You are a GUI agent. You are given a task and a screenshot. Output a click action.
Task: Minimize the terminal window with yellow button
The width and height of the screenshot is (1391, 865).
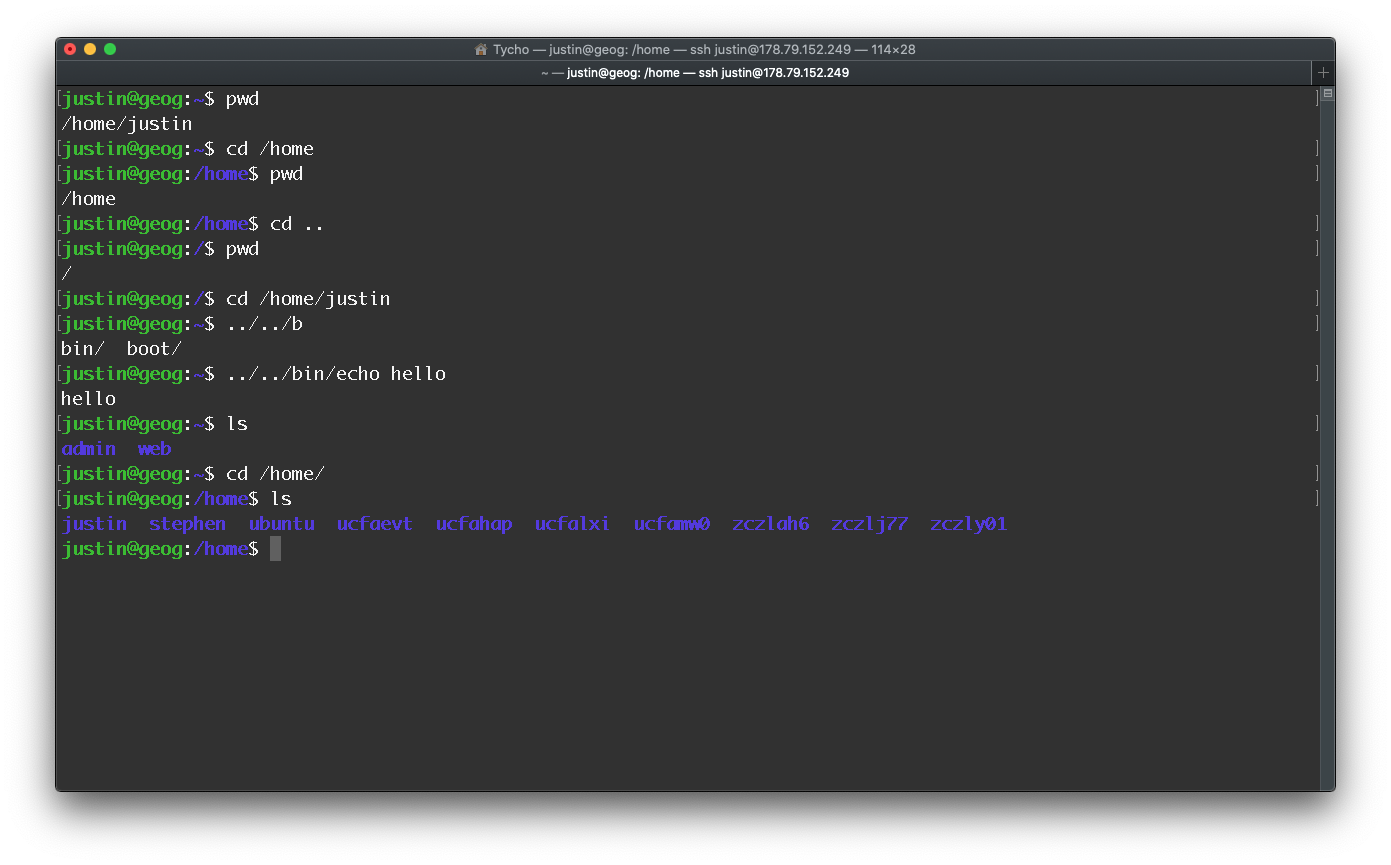(90, 49)
